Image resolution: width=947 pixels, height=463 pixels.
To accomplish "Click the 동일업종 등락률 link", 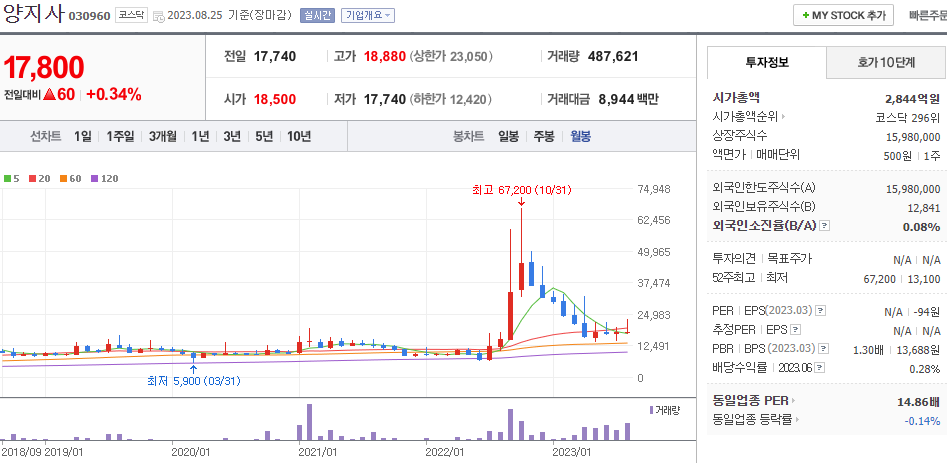I will pos(753,420).
